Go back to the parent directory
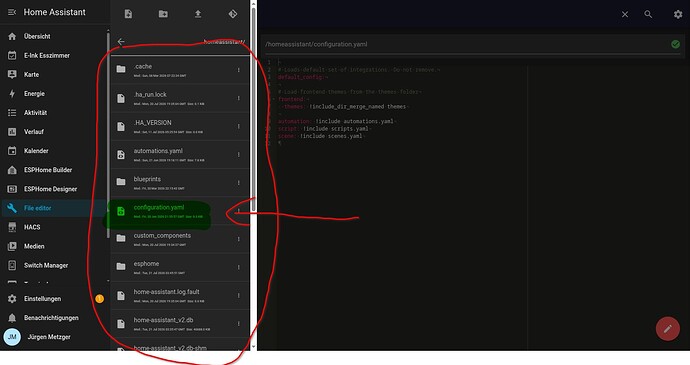 pos(121,41)
